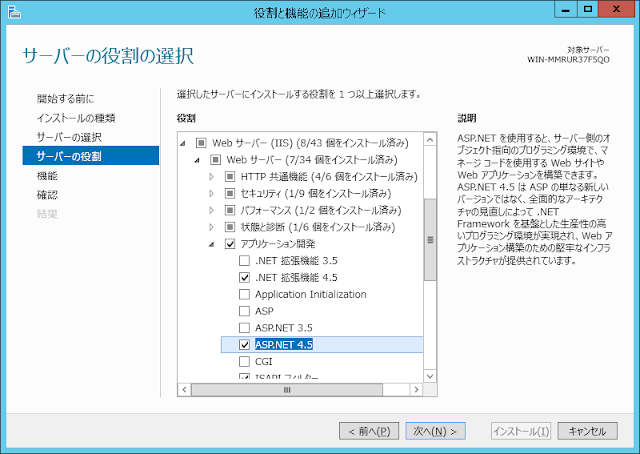
Task: Click the horizontal scrollbar thumb
Action: (287, 389)
